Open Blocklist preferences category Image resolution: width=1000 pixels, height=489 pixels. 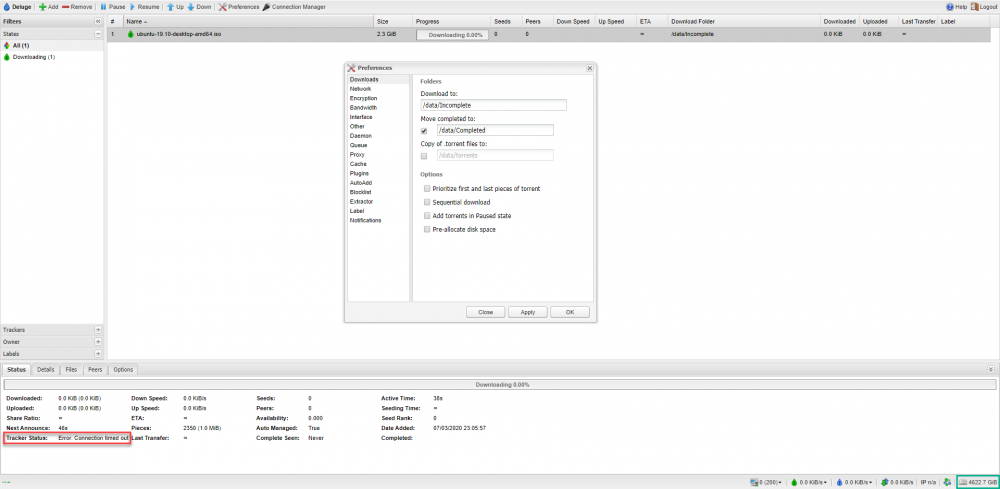click(379, 192)
